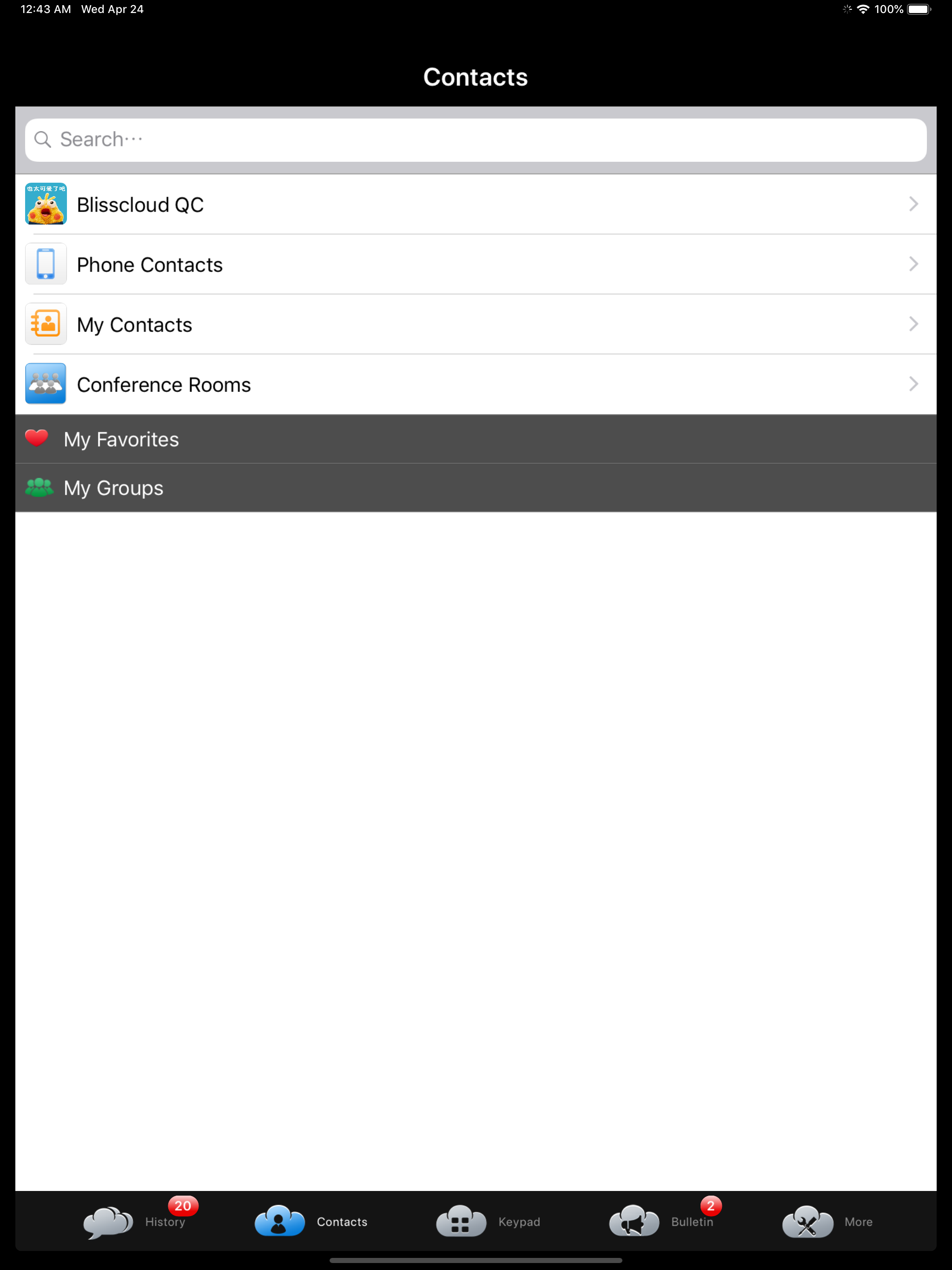Tap the Phone Contacts phone icon
This screenshot has width=952, height=1270.
pos(46,264)
